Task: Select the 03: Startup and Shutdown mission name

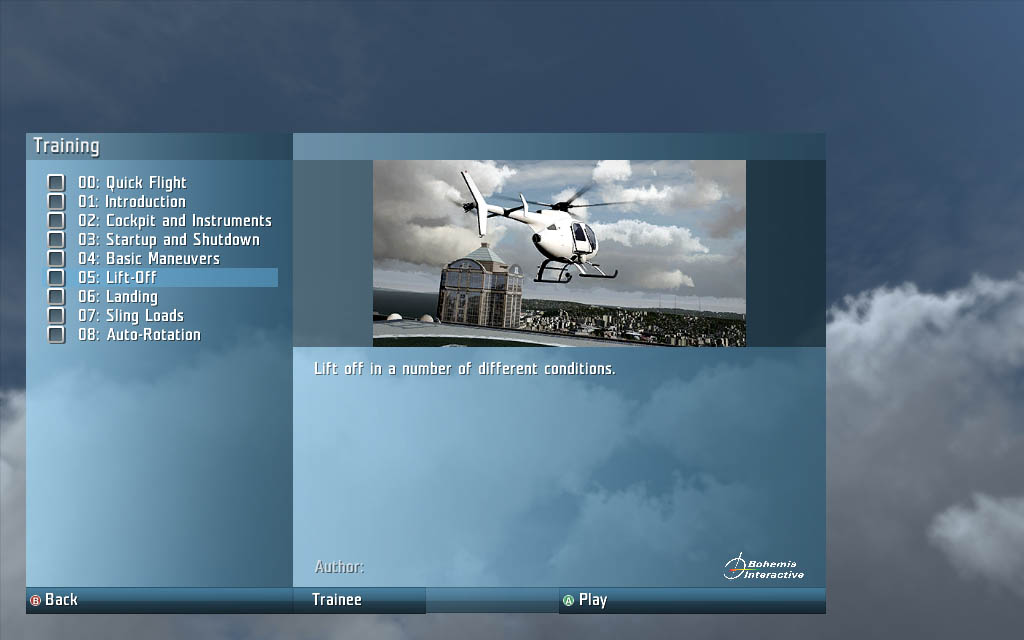Action: click(x=169, y=240)
